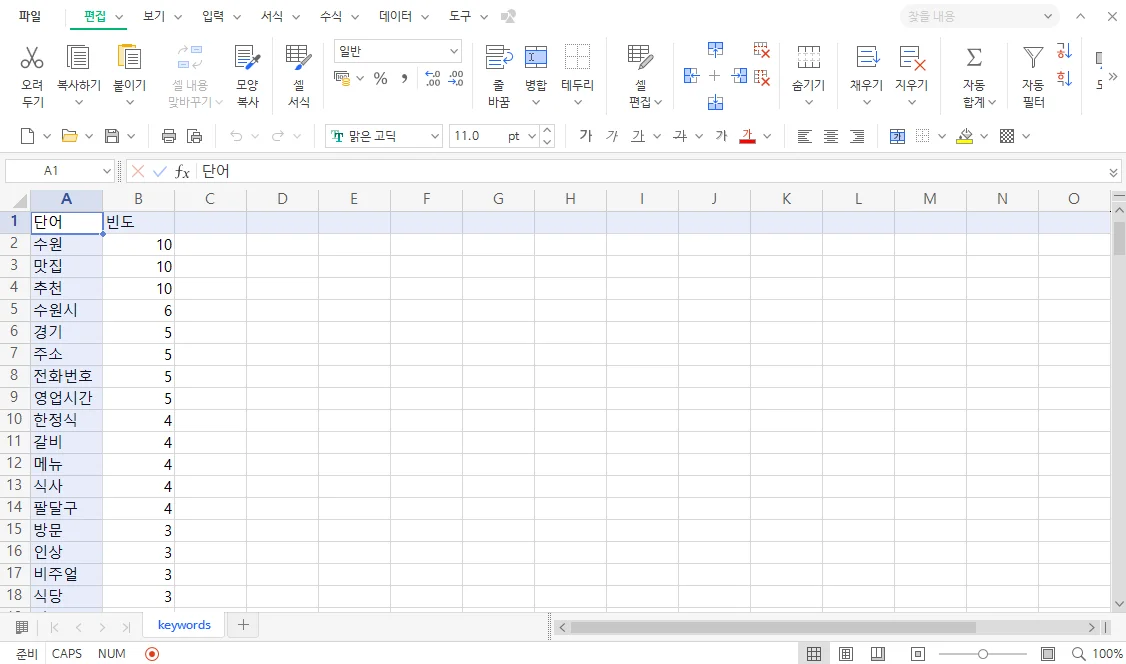Switch to page layout view in status bar
This screenshot has height=664, width=1126.
coord(846,654)
